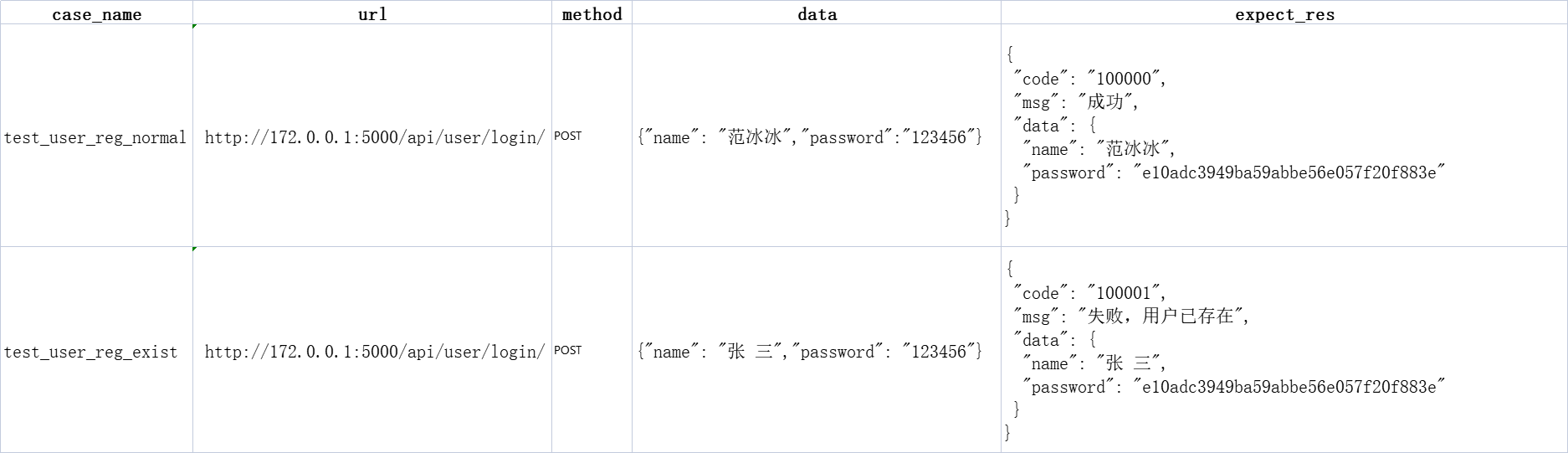Select expected result cell with code 100000
1568x453 pixels.
1284,136
